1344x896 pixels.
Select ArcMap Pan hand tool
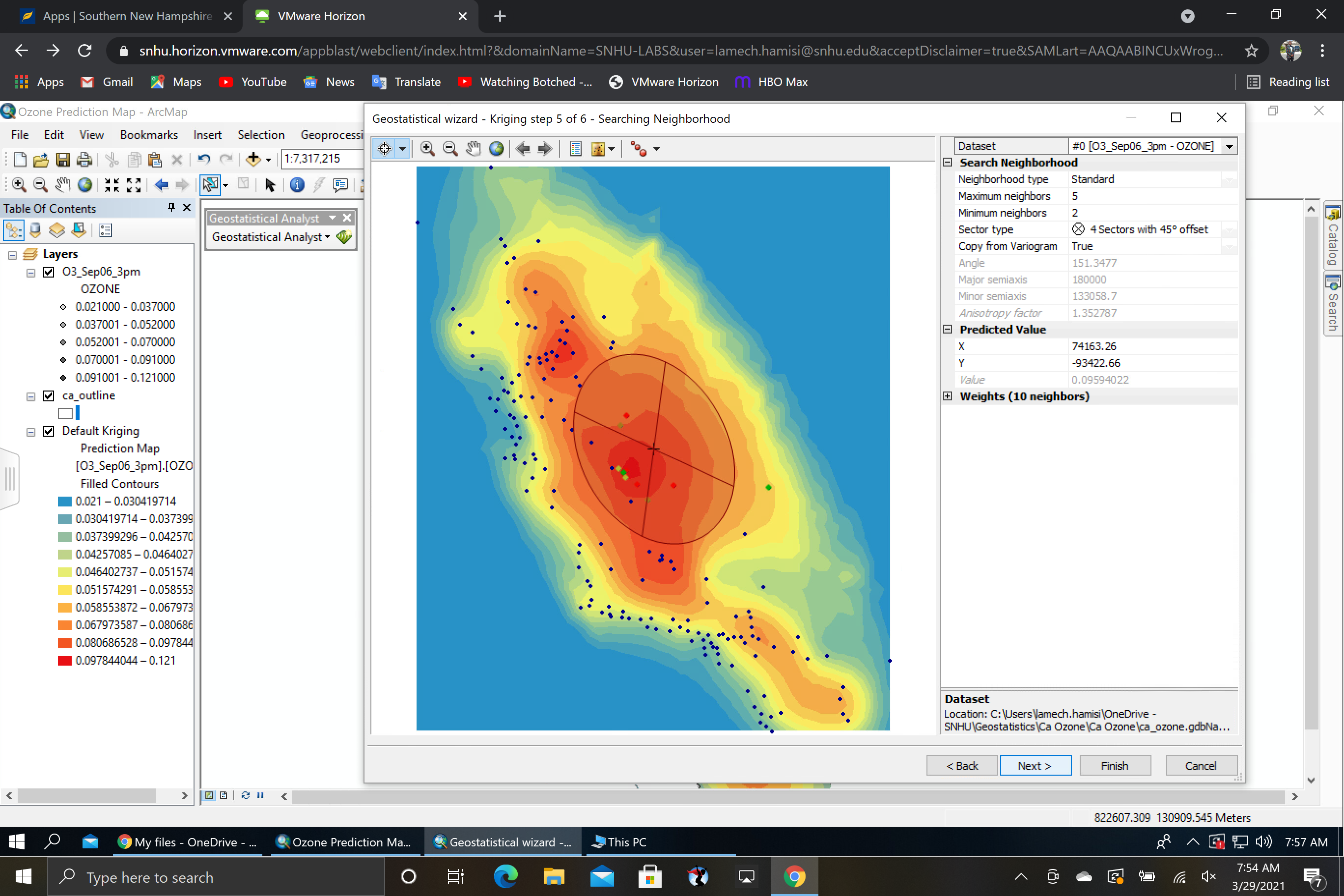point(62,185)
